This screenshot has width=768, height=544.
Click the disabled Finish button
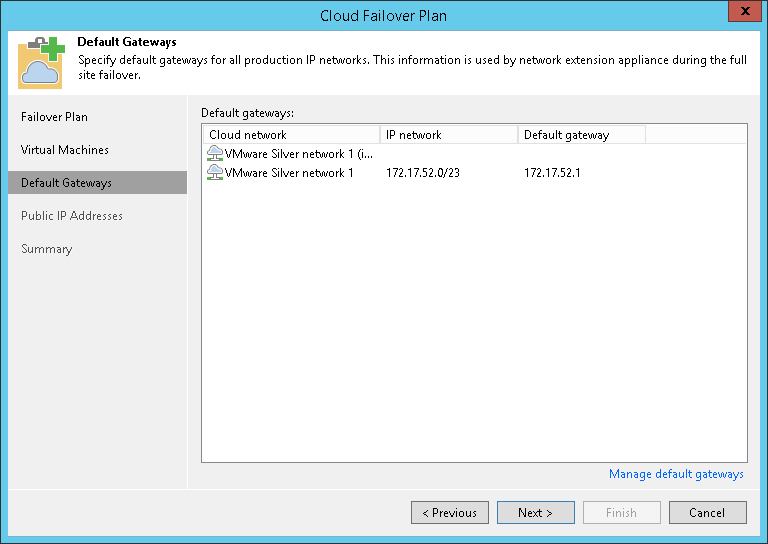622,513
